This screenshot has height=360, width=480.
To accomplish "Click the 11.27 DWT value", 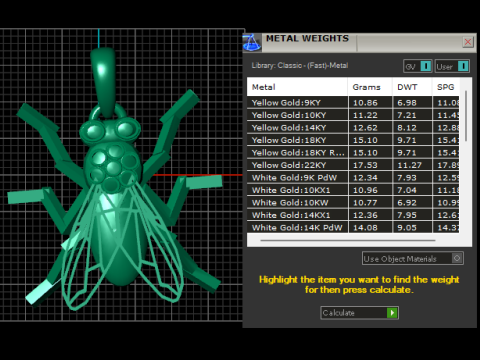I will [409, 165].
